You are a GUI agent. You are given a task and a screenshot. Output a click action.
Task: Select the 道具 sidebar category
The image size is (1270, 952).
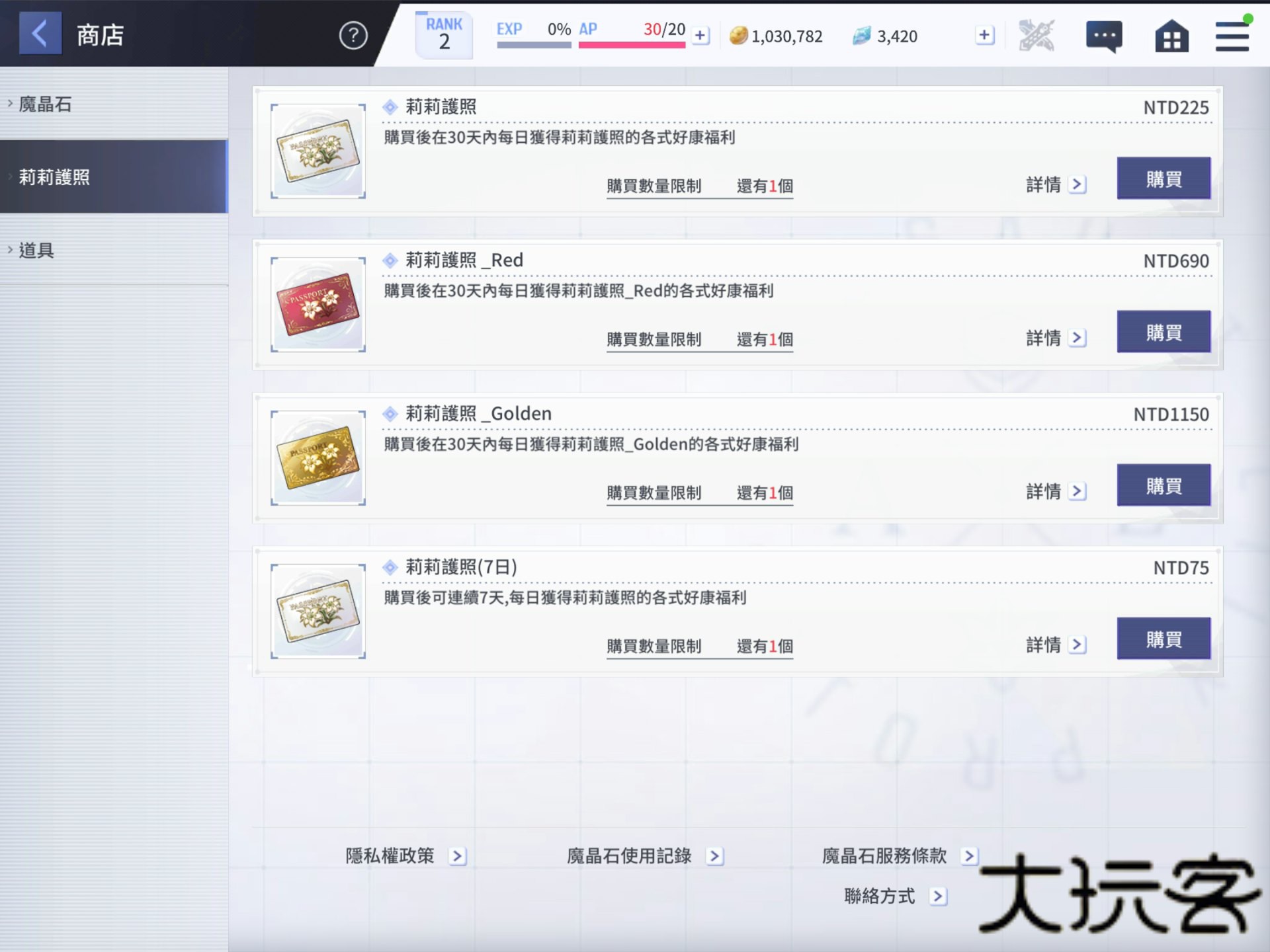click(112, 250)
